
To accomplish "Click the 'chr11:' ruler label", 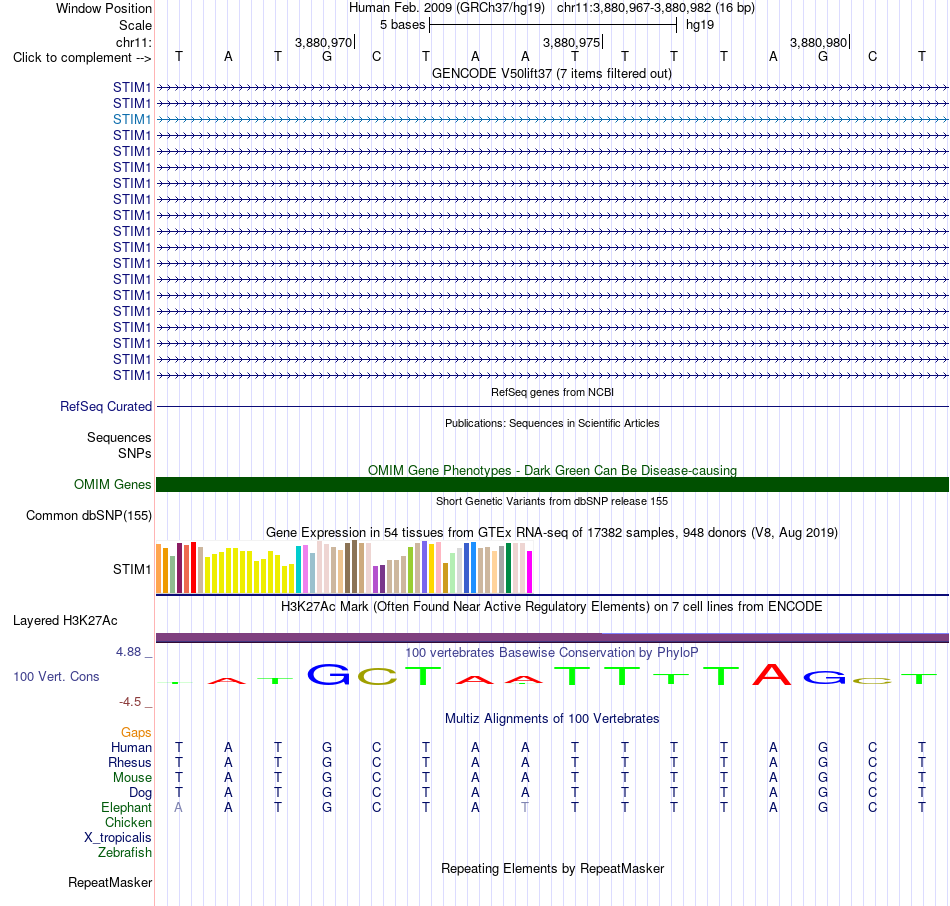I will [133, 42].
